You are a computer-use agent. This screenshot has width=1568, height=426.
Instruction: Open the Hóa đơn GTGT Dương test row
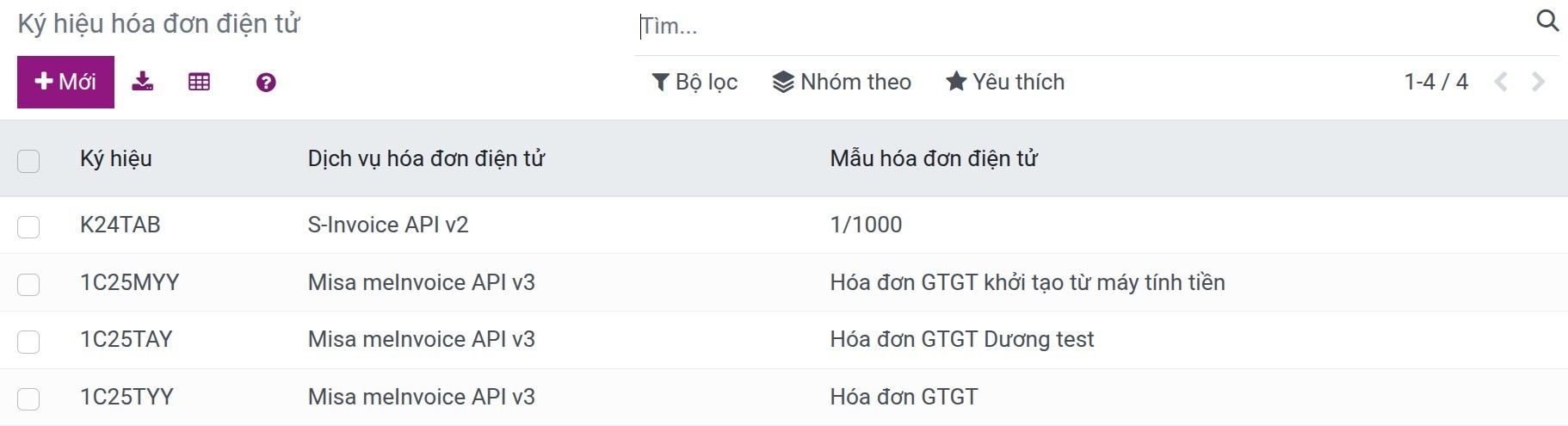[961, 339]
